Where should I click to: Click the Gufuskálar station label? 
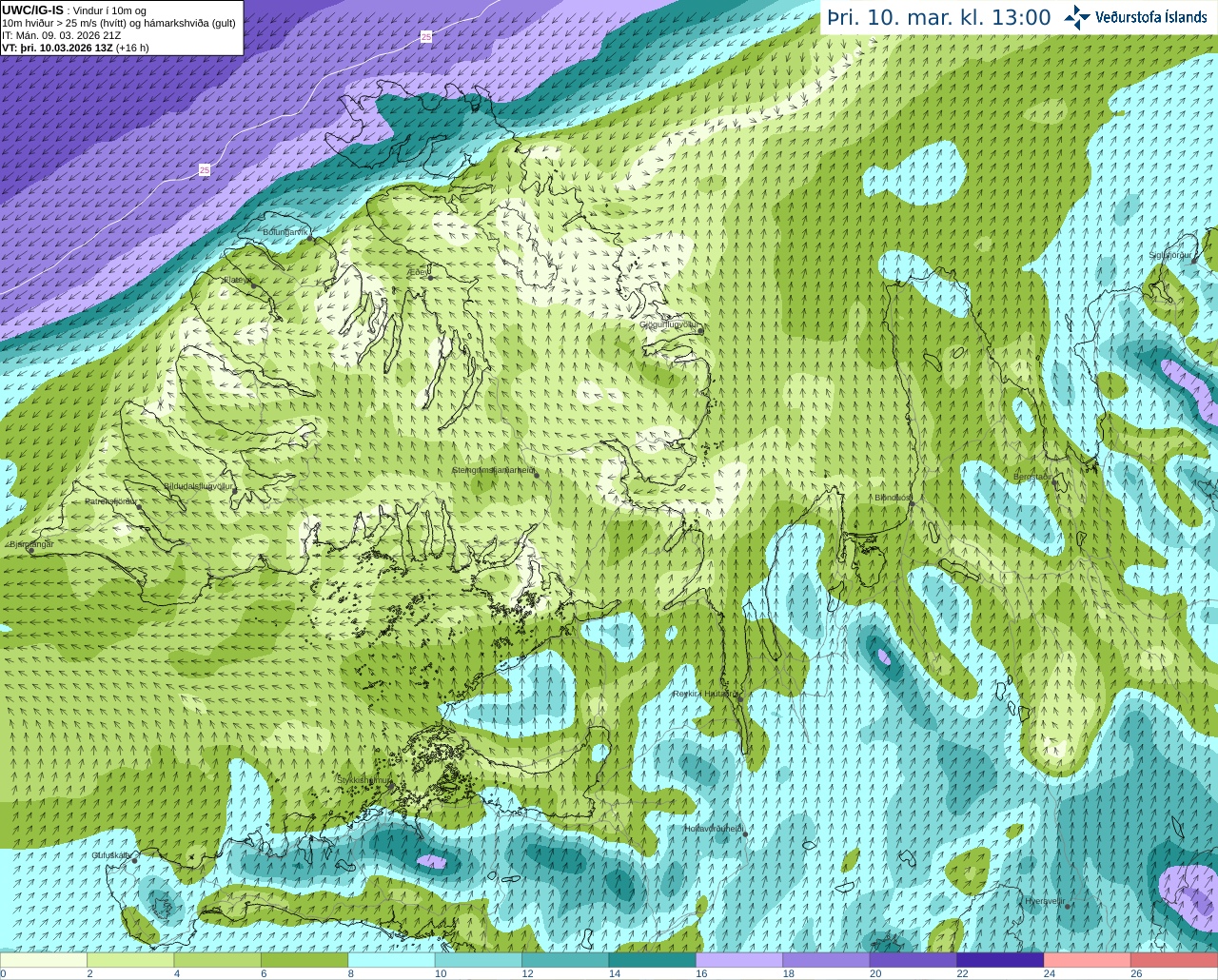tap(111, 855)
